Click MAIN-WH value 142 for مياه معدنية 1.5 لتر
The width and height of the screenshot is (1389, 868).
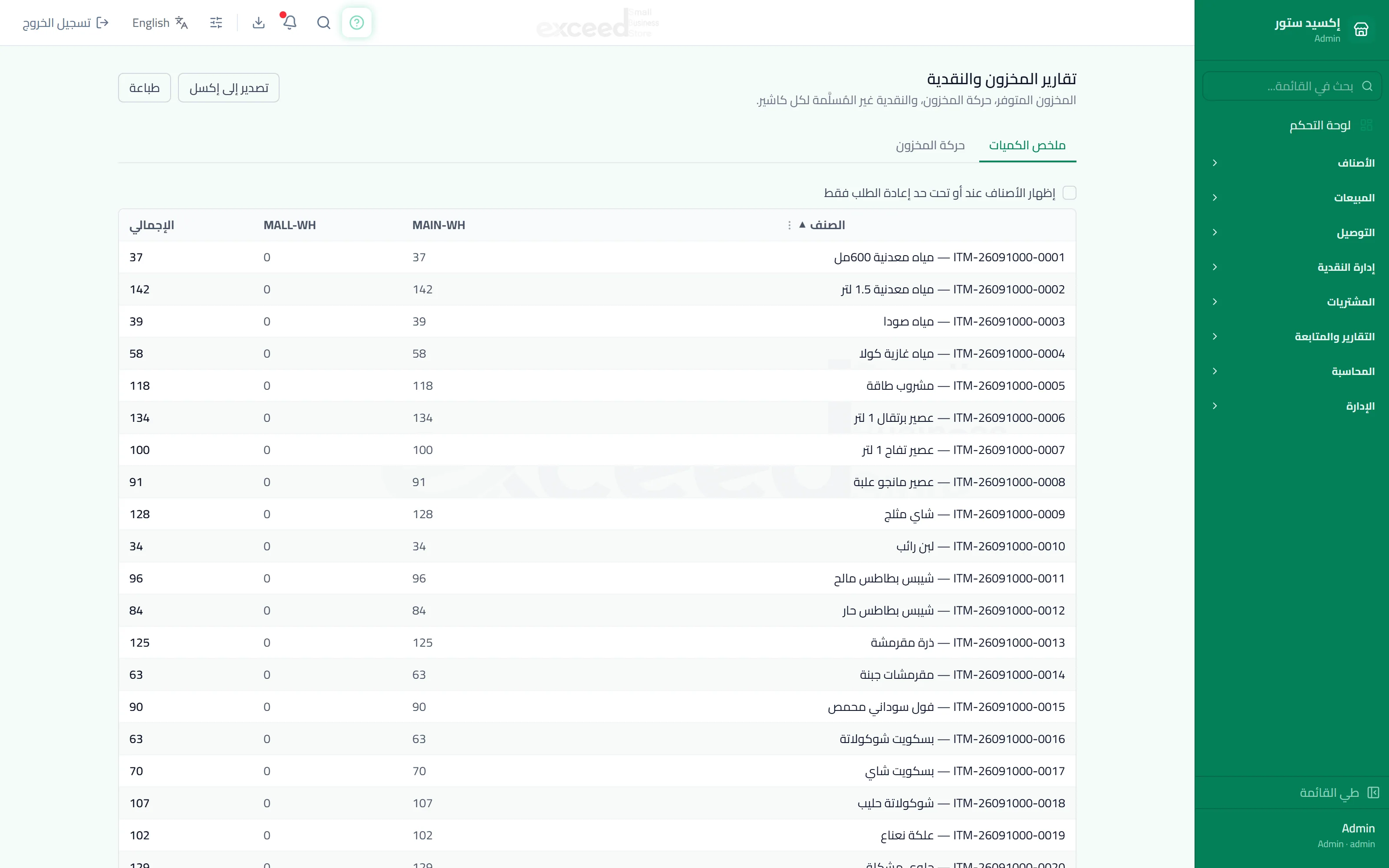pyautogui.click(x=422, y=289)
